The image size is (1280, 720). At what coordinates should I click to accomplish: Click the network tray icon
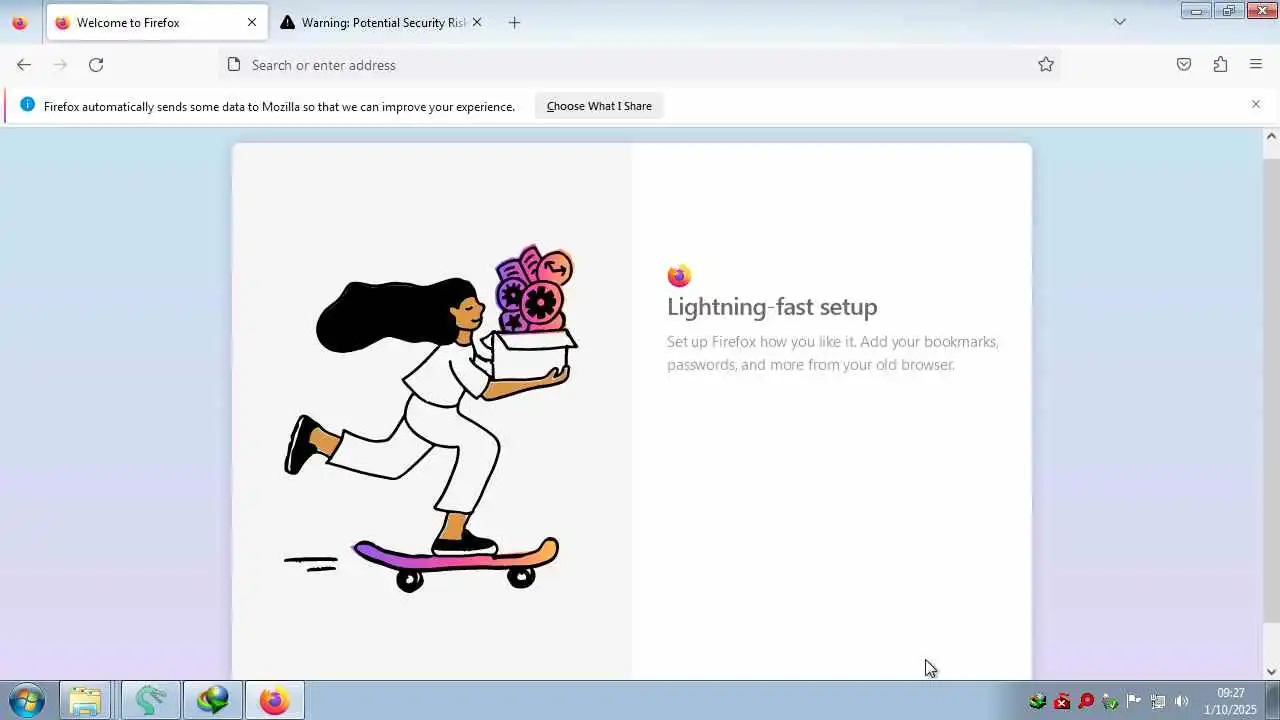click(1158, 701)
